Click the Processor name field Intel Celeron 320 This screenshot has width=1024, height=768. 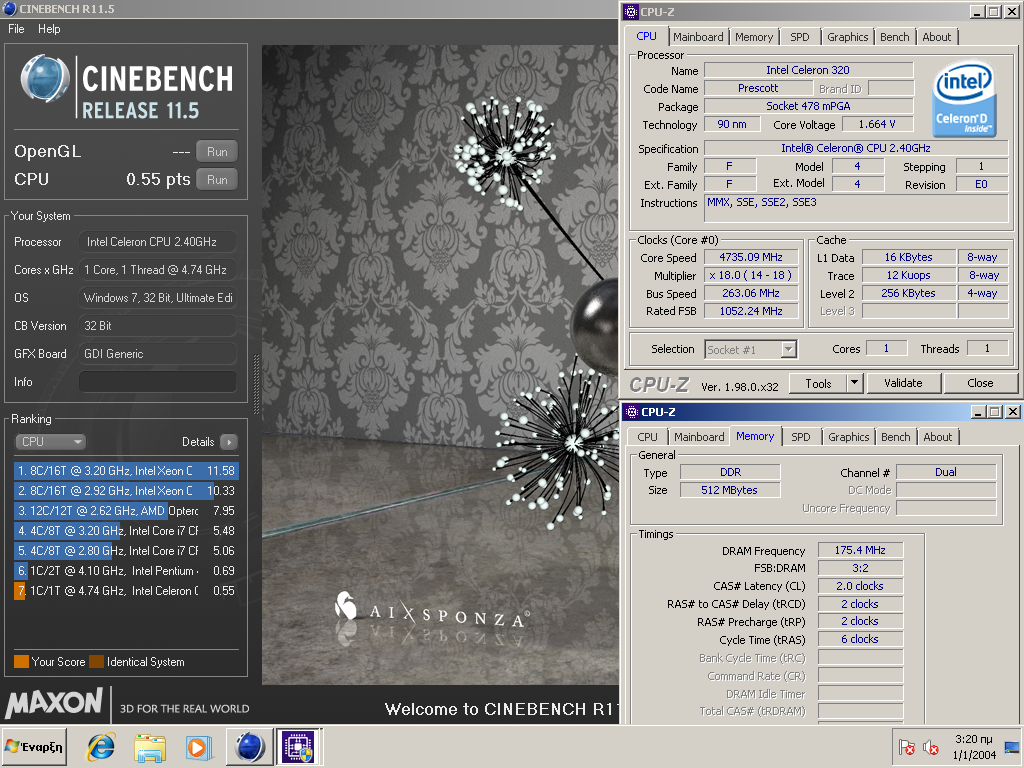tap(808, 70)
